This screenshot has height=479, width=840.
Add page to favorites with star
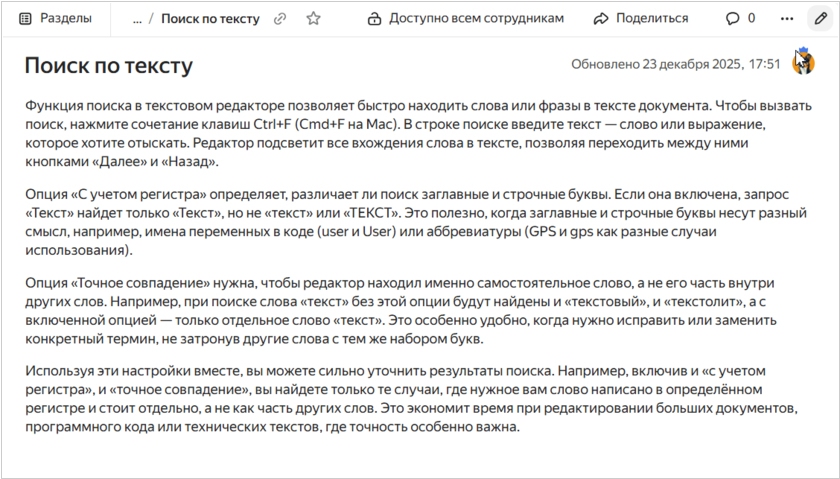point(313,19)
